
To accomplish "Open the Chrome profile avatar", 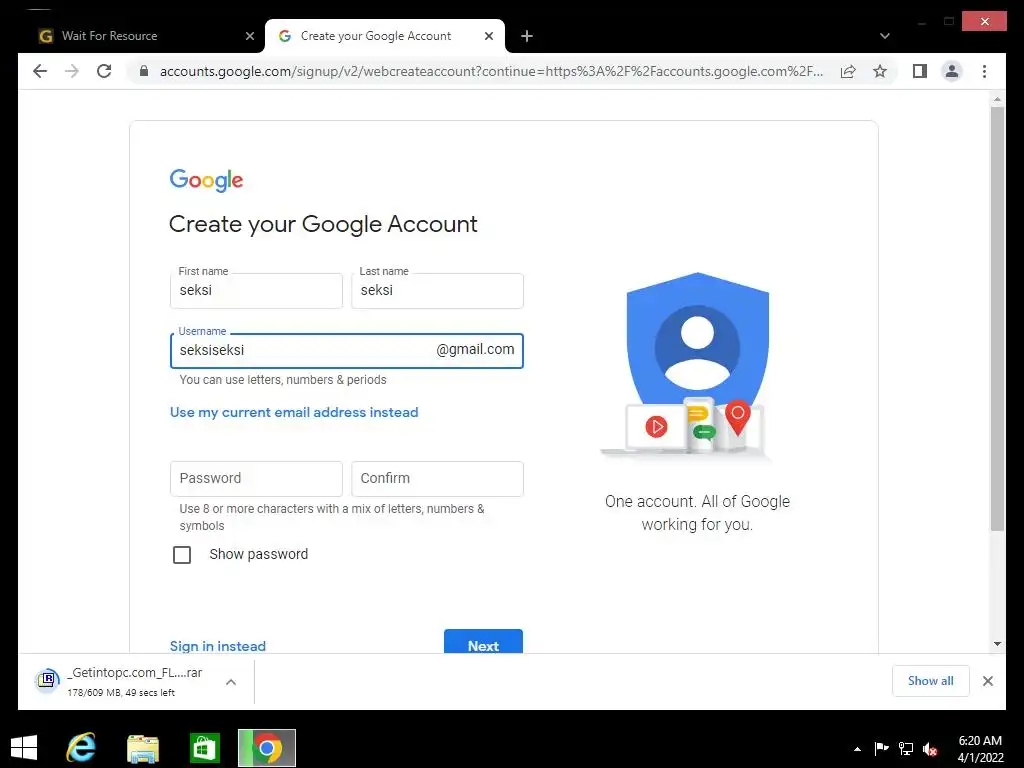I will pos(952,71).
